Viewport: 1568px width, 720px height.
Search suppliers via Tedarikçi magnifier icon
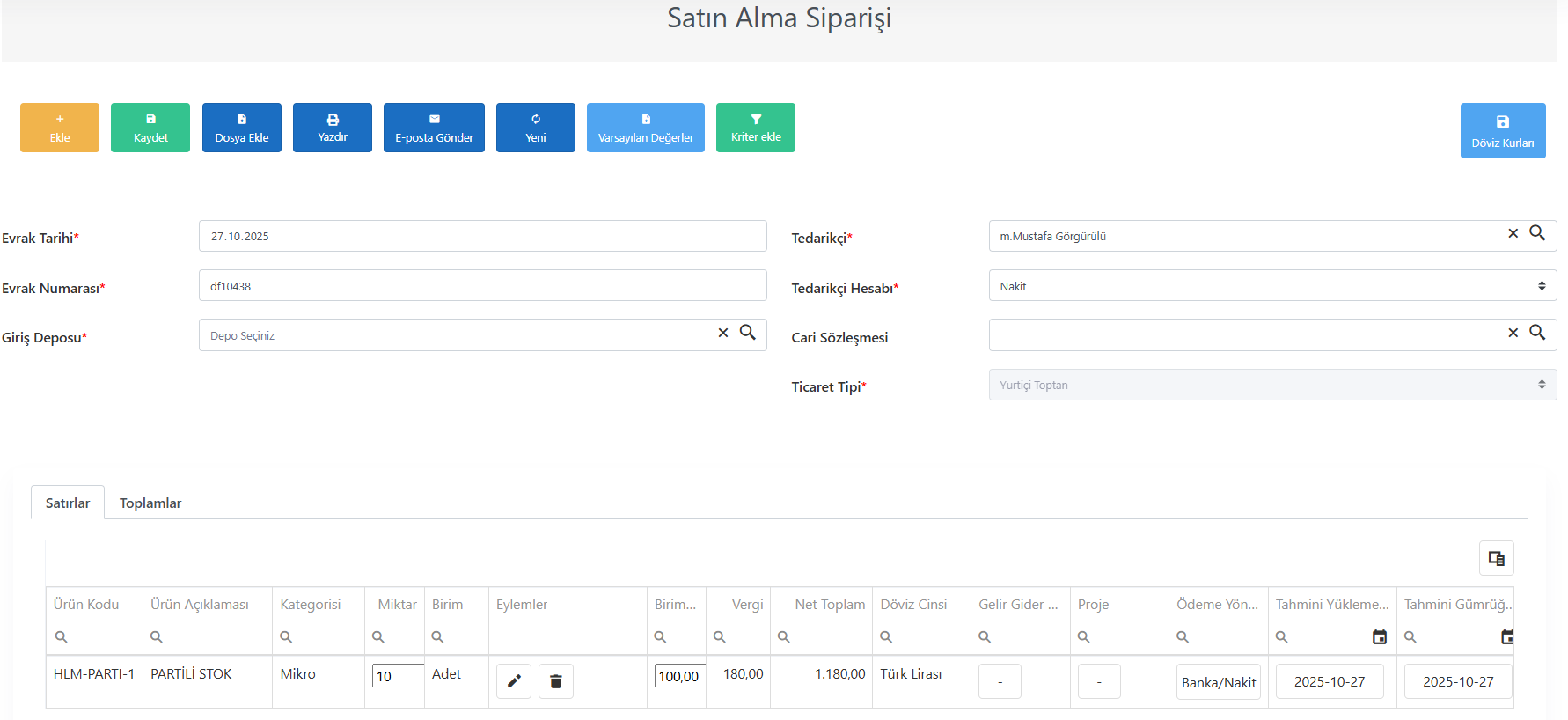point(1537,233)
